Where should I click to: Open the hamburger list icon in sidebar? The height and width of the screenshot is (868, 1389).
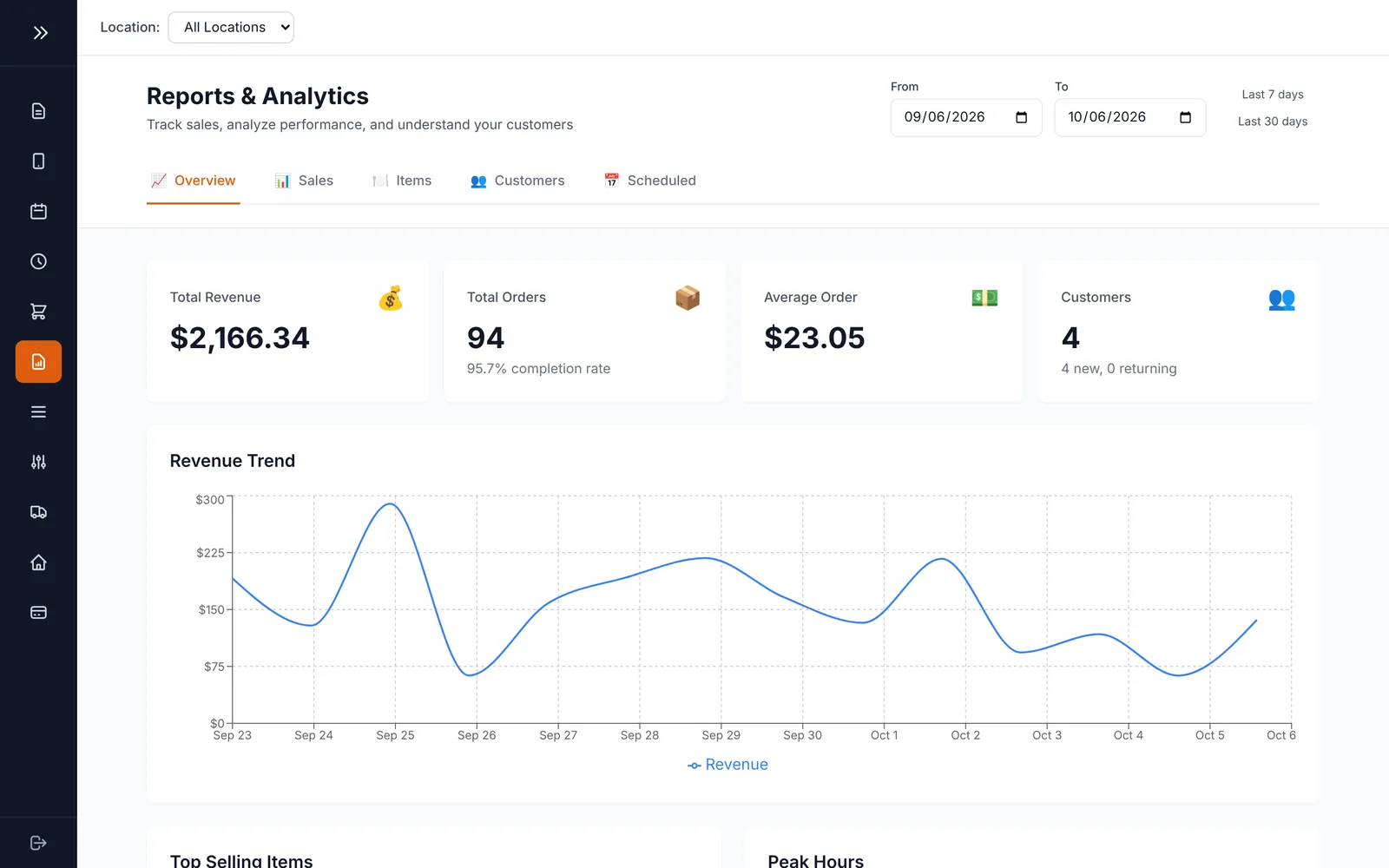[38, 412]
